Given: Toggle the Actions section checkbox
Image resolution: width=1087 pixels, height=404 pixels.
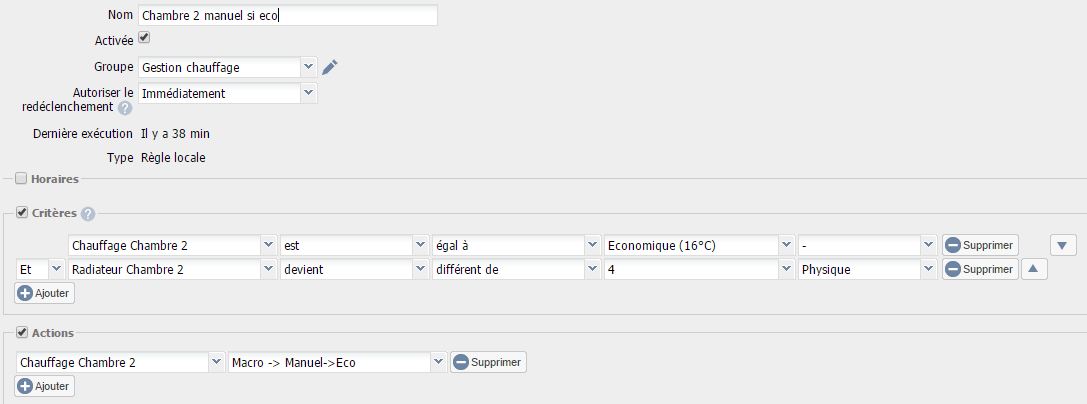Looking at the screenshot, I should [x=22, y=332].
